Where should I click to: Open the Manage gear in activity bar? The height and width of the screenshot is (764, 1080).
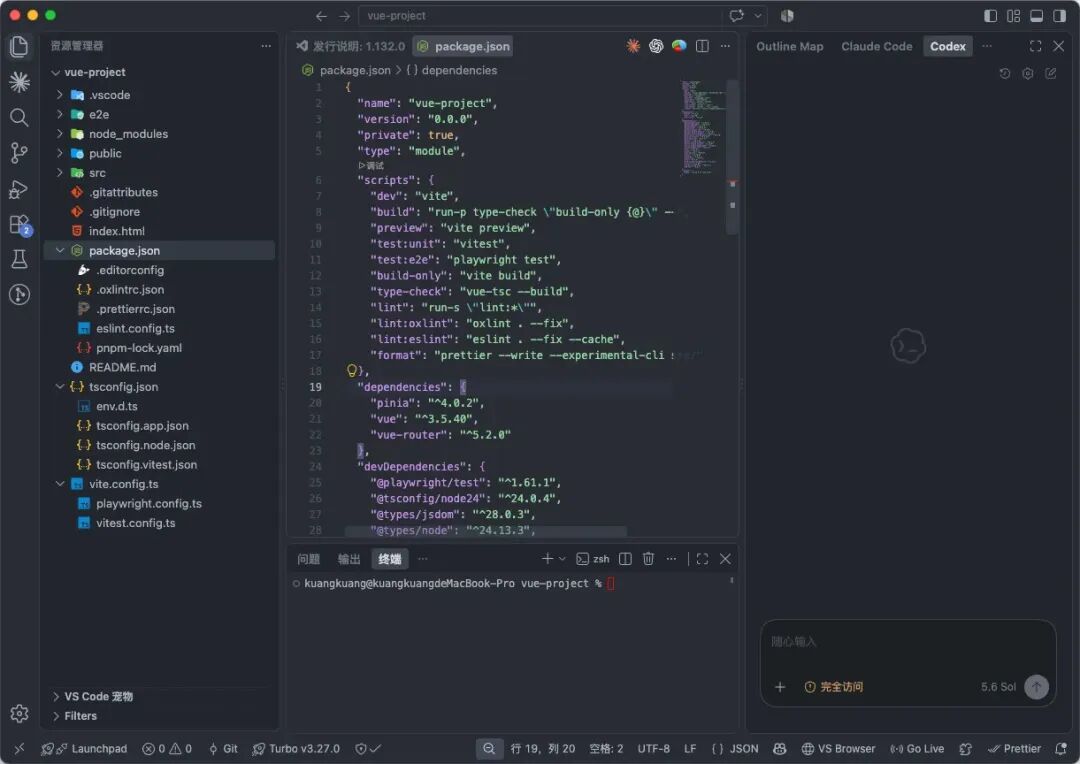click(x=19, y=713)
